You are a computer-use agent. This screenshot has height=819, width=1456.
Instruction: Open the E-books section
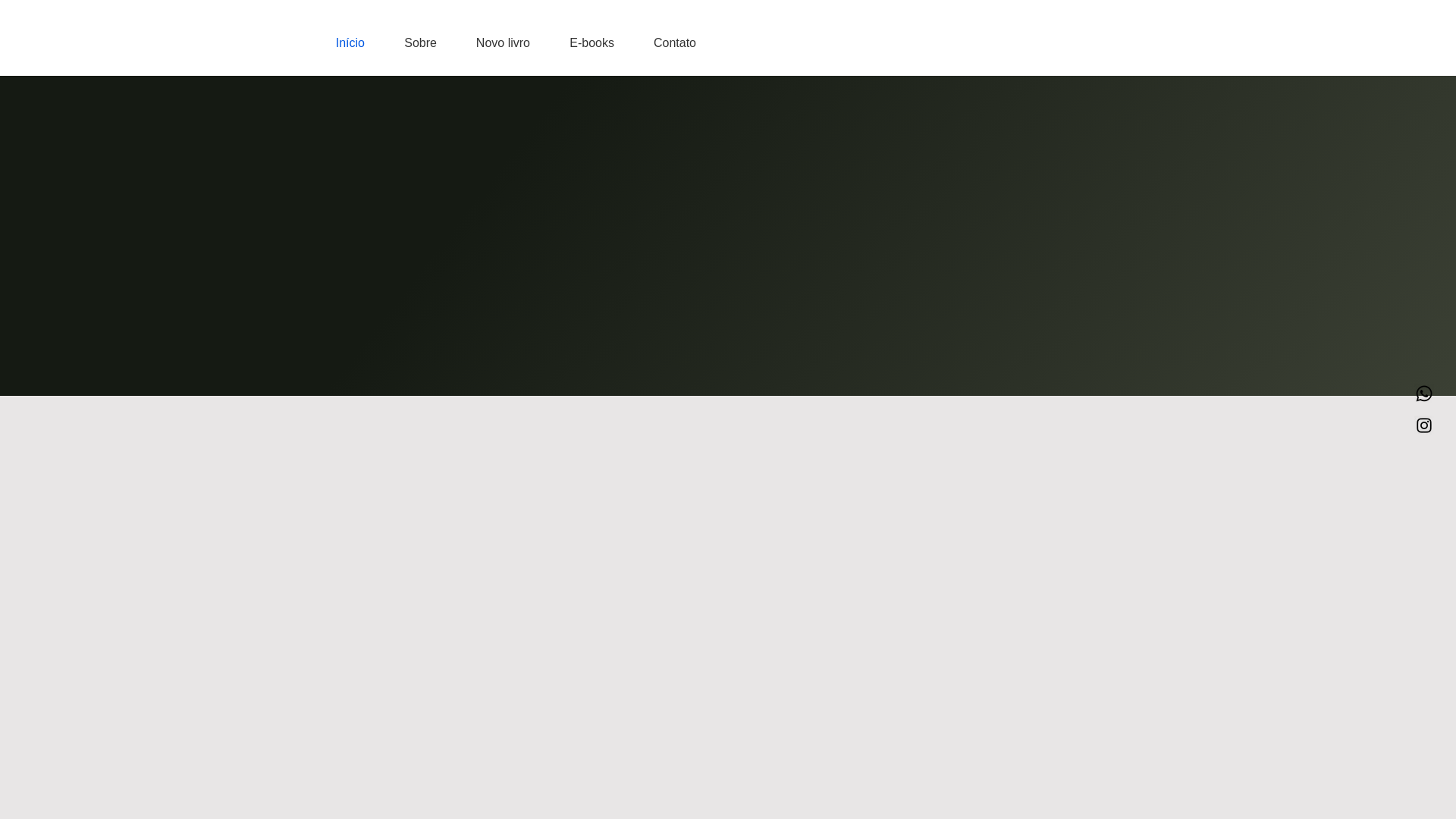coord(591,43)
